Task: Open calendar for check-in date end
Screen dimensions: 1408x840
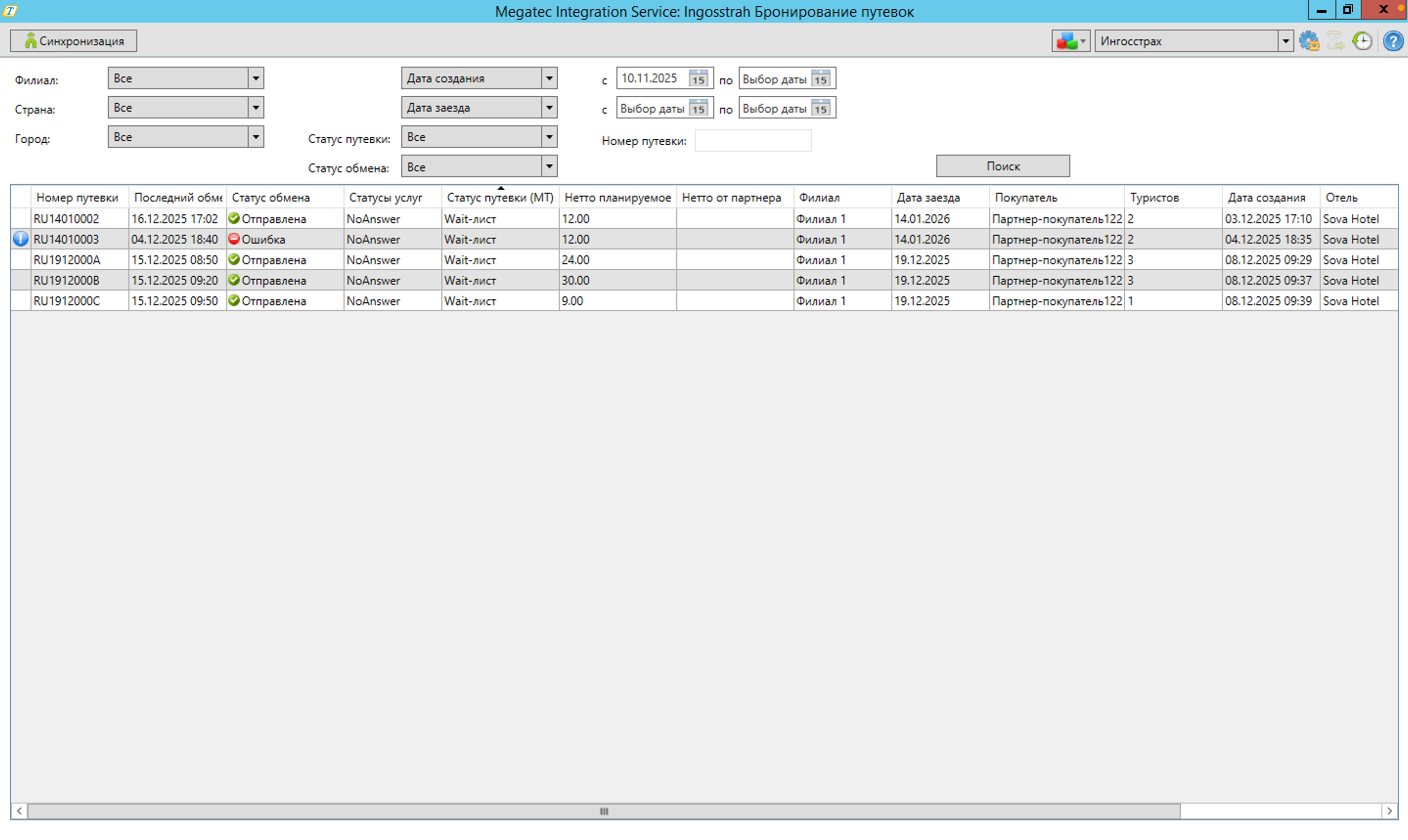Action: coord(820,108)
